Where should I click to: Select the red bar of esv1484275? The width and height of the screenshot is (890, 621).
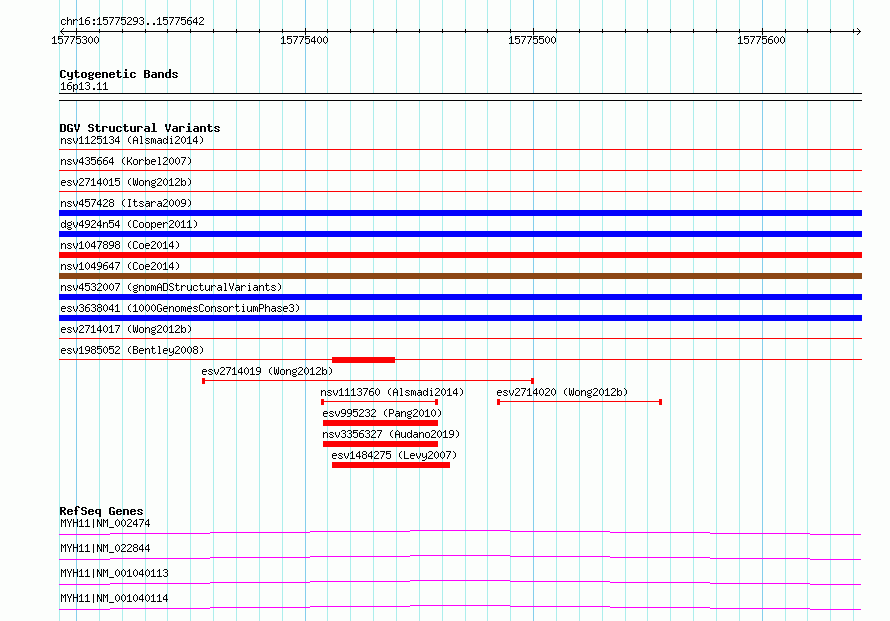[x=391, y=465]
